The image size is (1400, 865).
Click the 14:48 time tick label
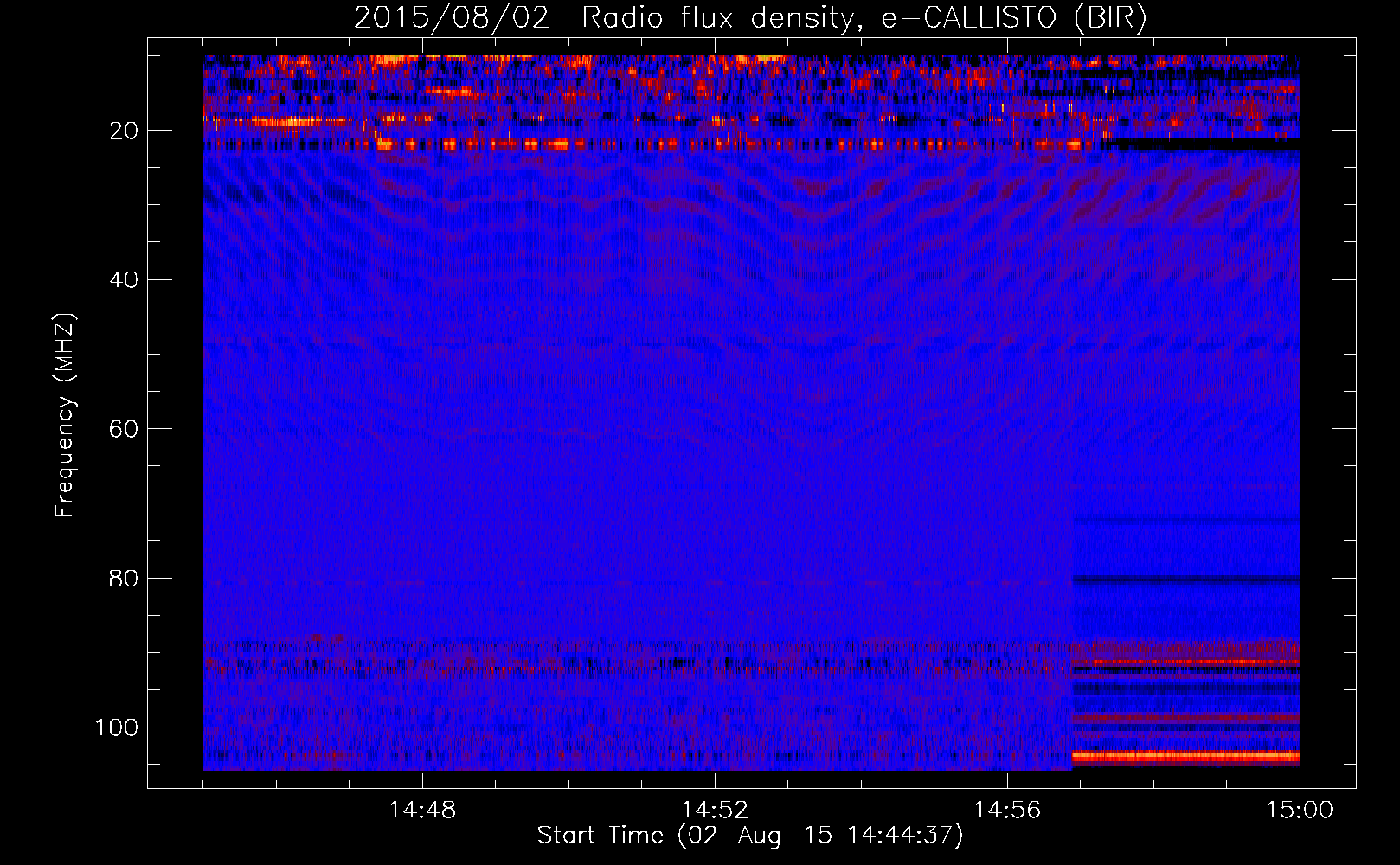tap(422, 810)
